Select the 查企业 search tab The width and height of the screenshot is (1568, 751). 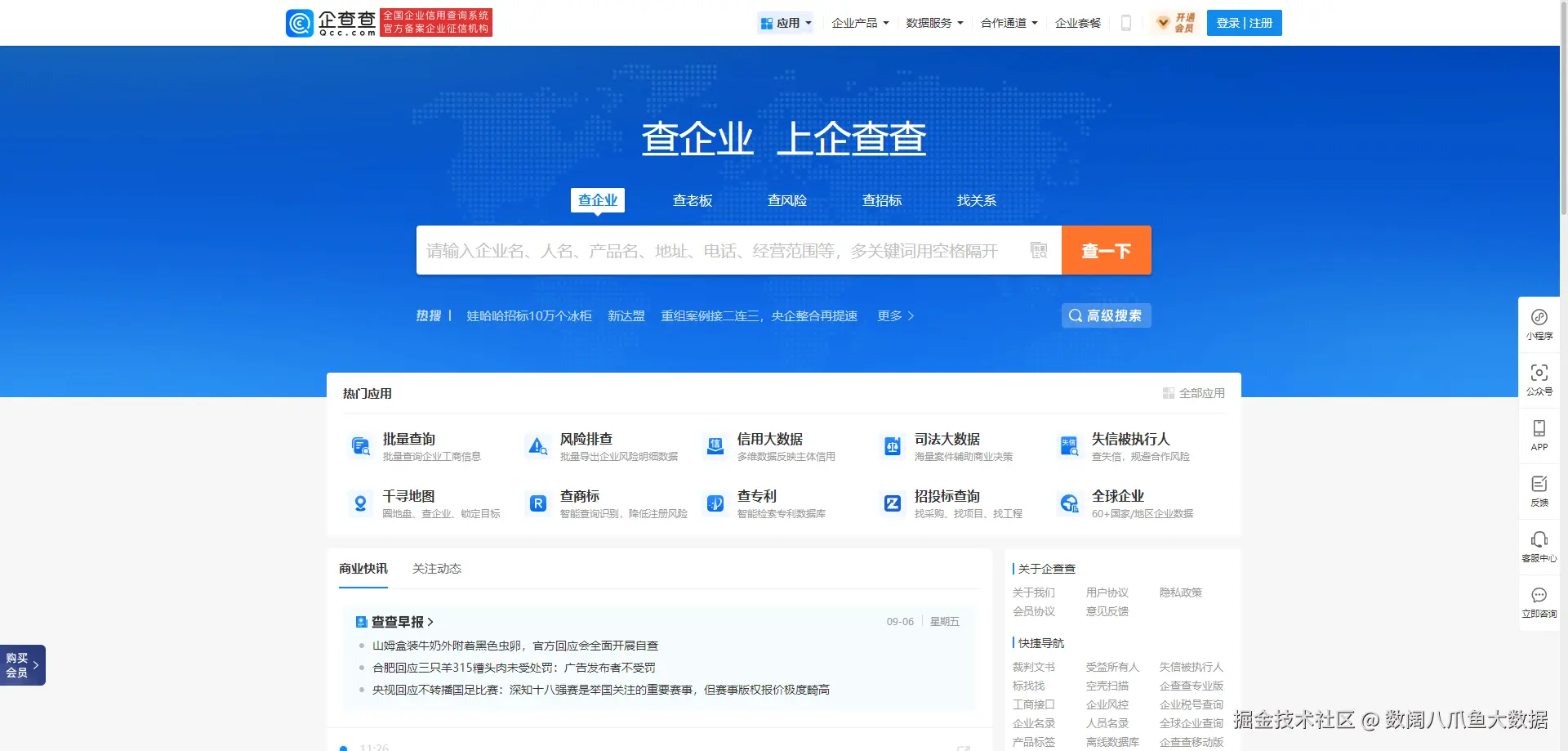coord(598,200)
